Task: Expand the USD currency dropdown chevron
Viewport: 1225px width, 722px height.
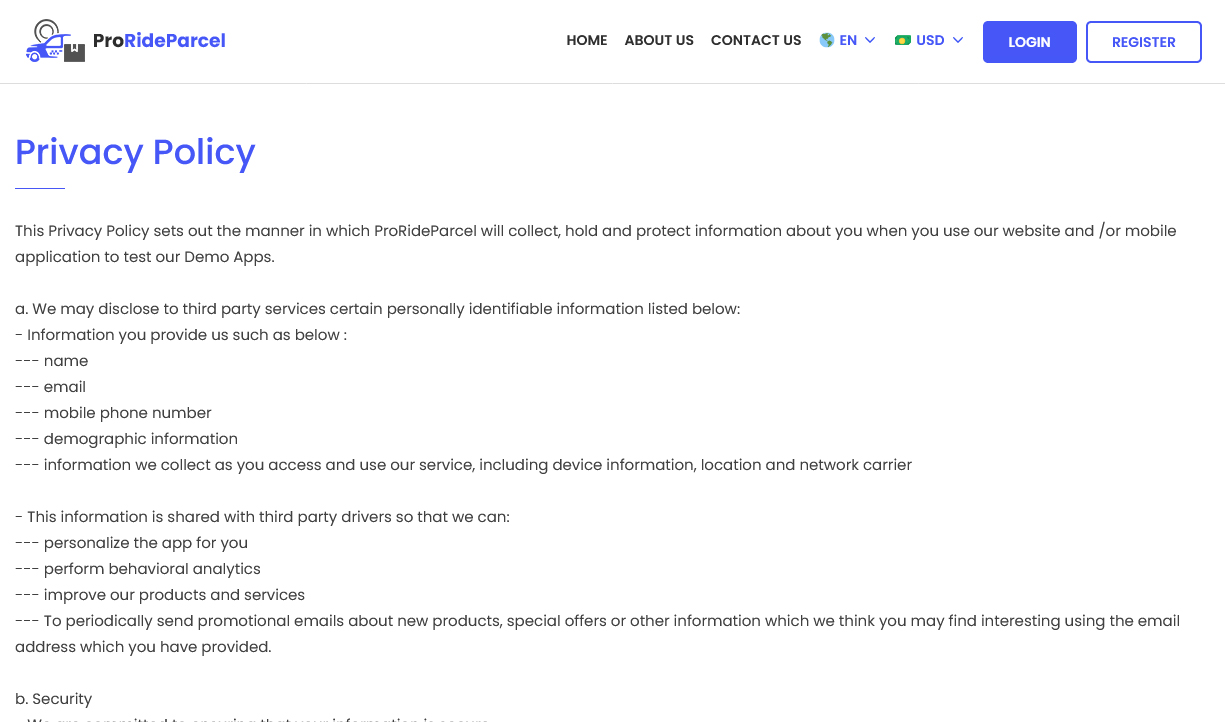Action: pyautogui.click(x=958, y=40)
